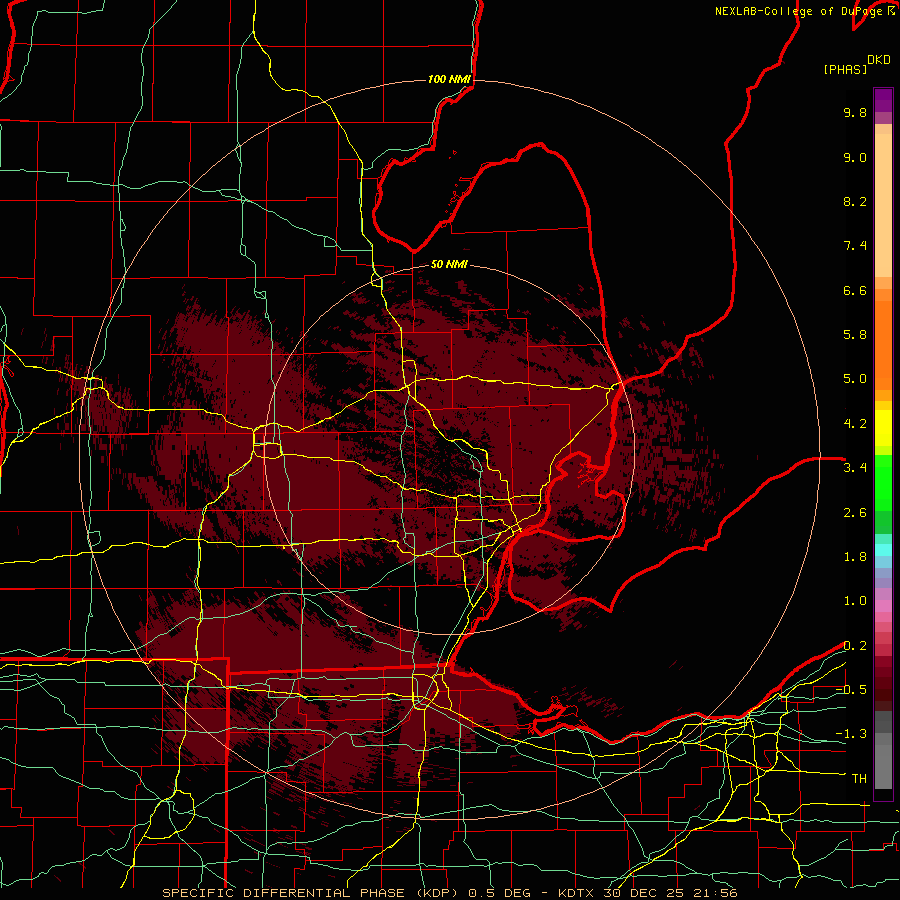Click the 50 NMI range ring label
Viewport: 900px width, 900px height.
click(x=449, y=264)
